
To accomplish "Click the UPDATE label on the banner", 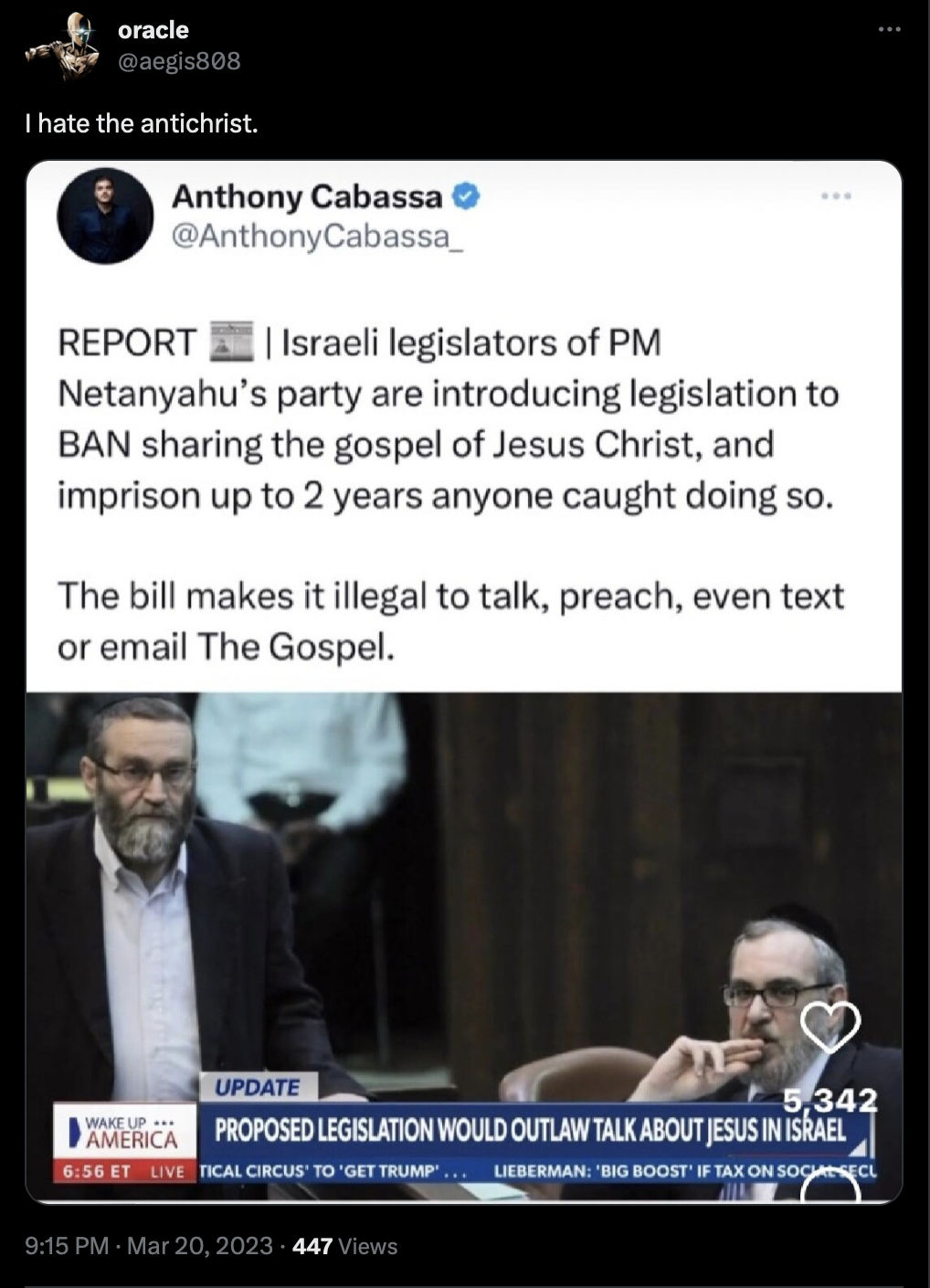I will (259, 1087).
